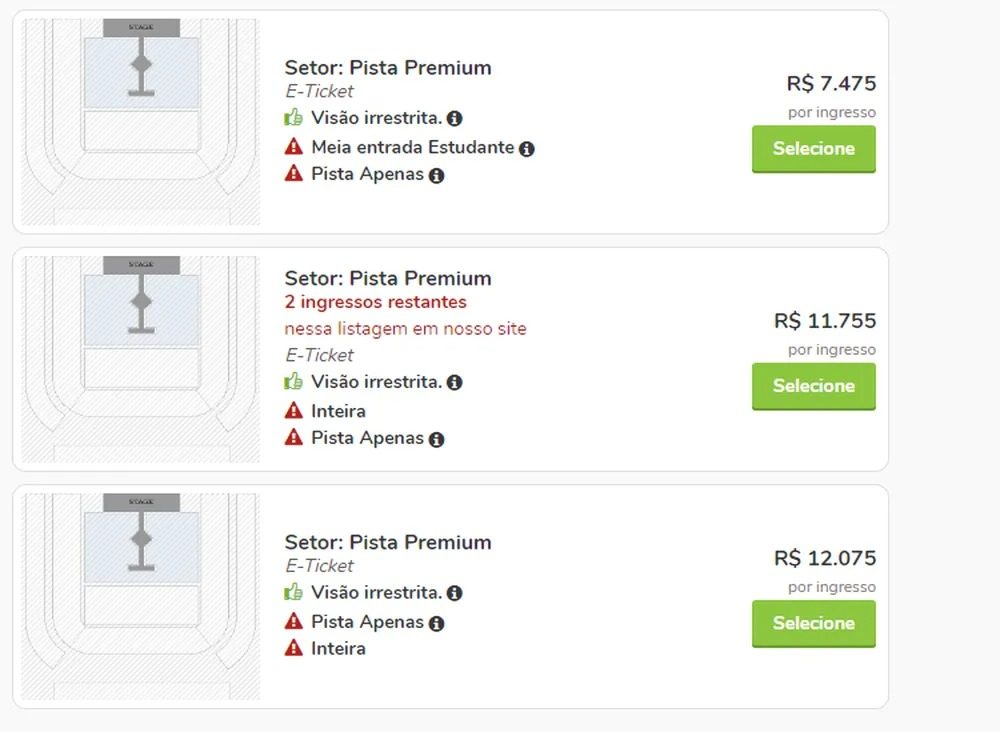Open the Pista Apenas info icon, first listing
The height and width of the screenshot is (732, 1000).
(x=435, y=177)
